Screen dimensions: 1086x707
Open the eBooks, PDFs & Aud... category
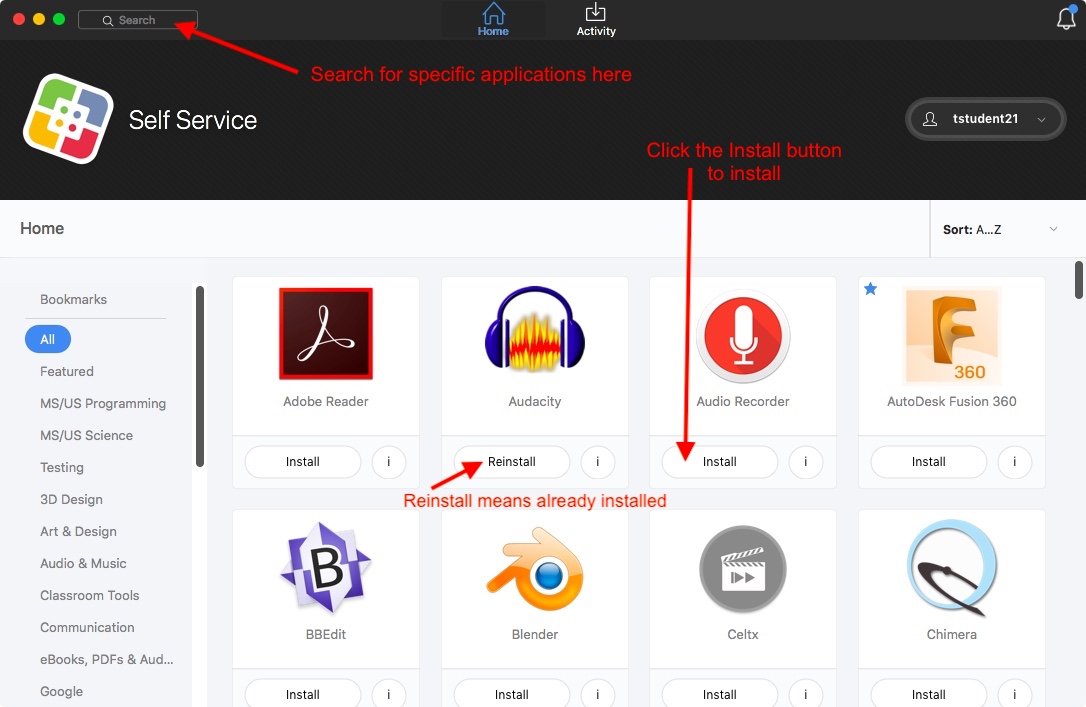click(107, 659)
